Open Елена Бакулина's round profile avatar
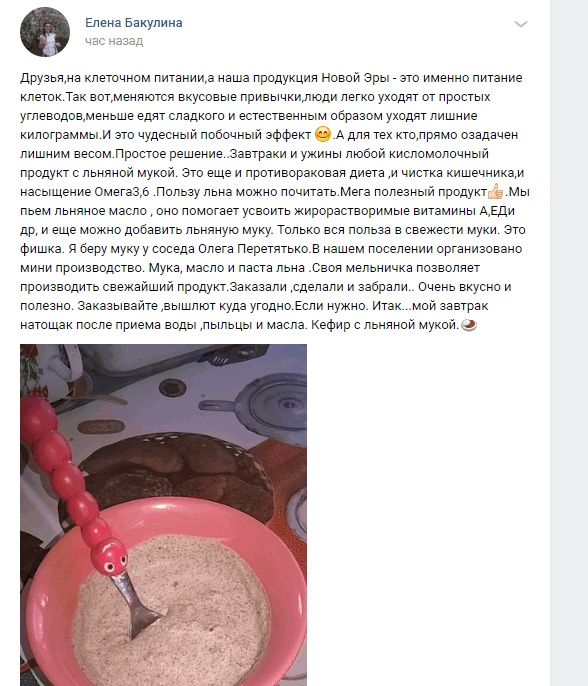This screenshot has height=686, width=588. (x=45, y=32)
